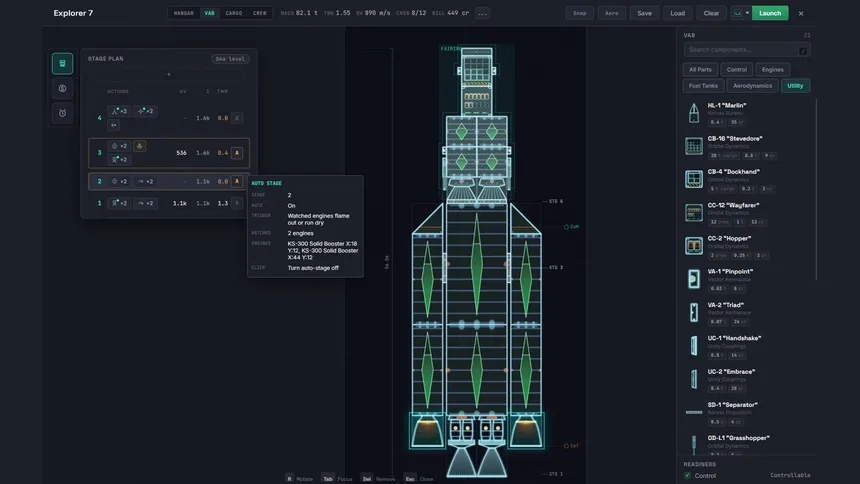Click the Load button
Image resolution: width=860 pixels, height=484 pixels.
677,13
